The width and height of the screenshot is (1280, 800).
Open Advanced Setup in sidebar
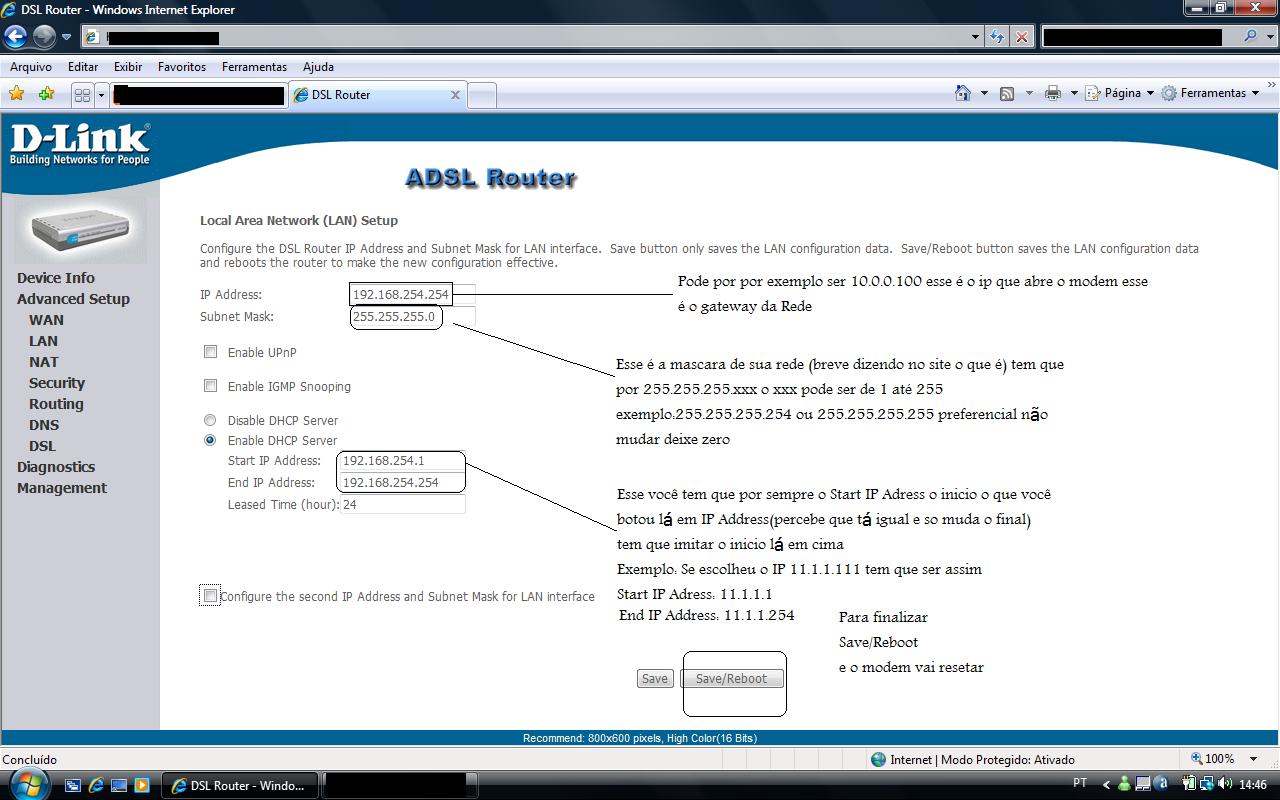coord(73,299)
